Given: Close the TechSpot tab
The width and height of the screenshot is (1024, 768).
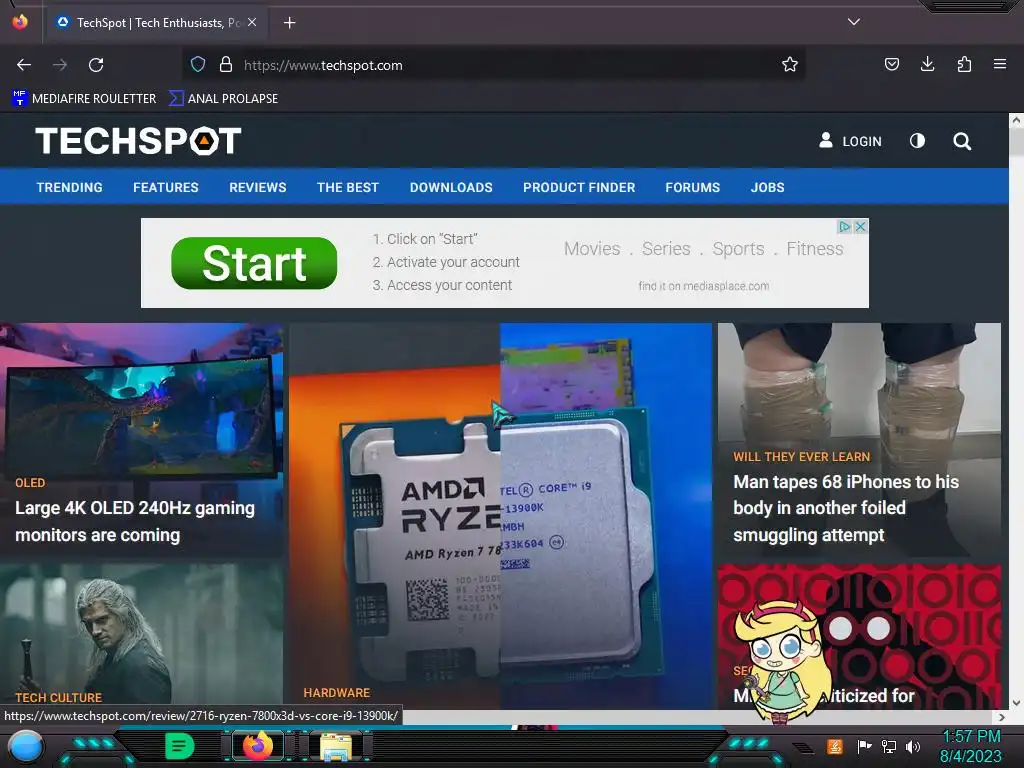Looking at the screenshot, I should [x=252, y=22].
